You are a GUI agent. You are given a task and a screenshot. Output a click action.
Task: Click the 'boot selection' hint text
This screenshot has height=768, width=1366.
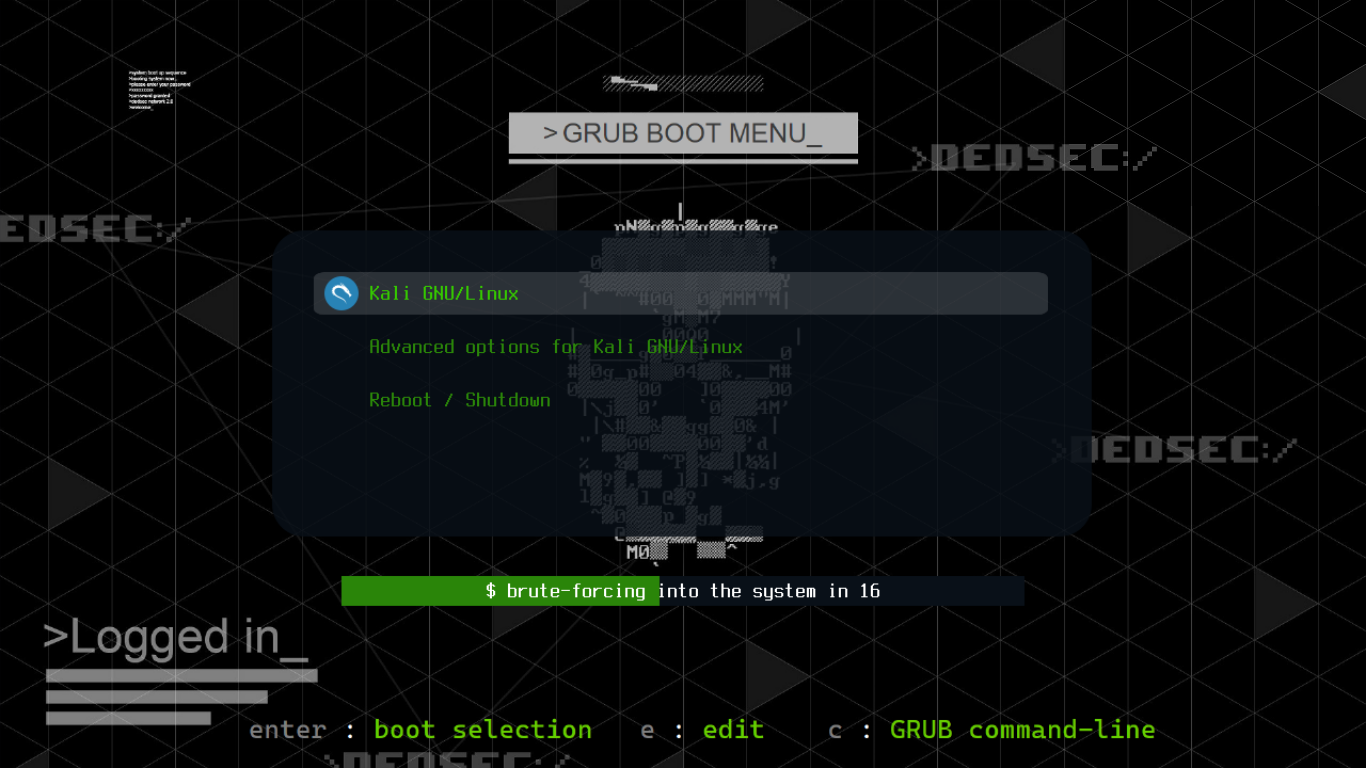(483, 730)
